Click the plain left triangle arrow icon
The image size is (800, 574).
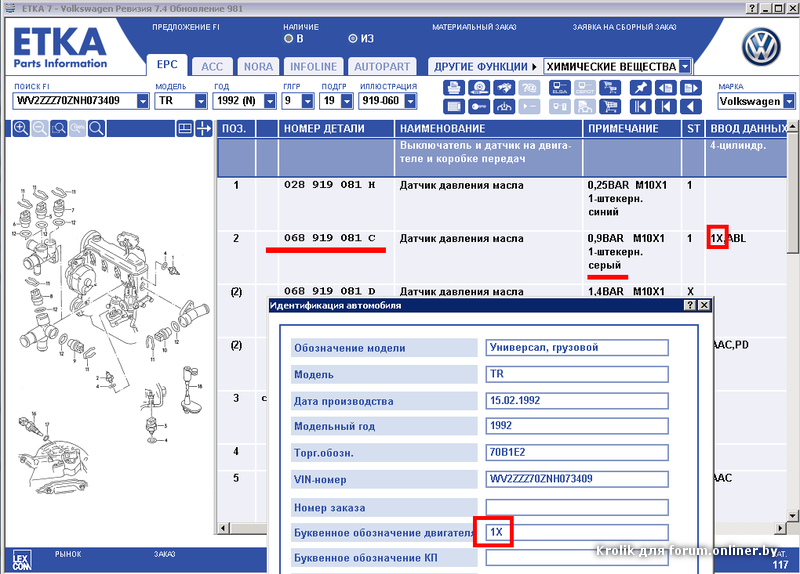pyautogui.click(x=690, y=107)
